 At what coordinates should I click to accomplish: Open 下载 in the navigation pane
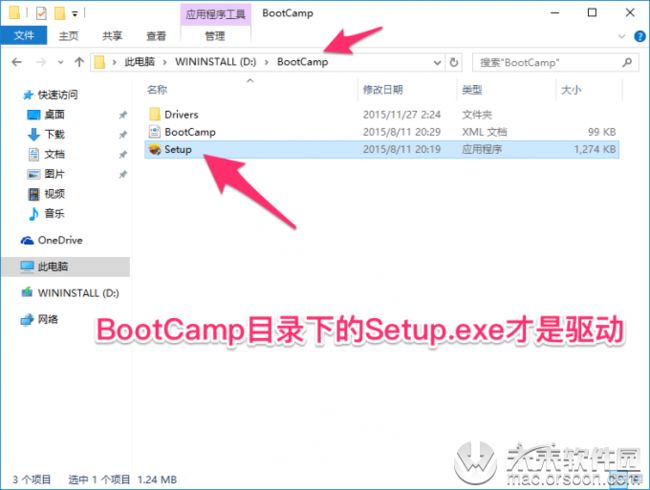point(54,134)
